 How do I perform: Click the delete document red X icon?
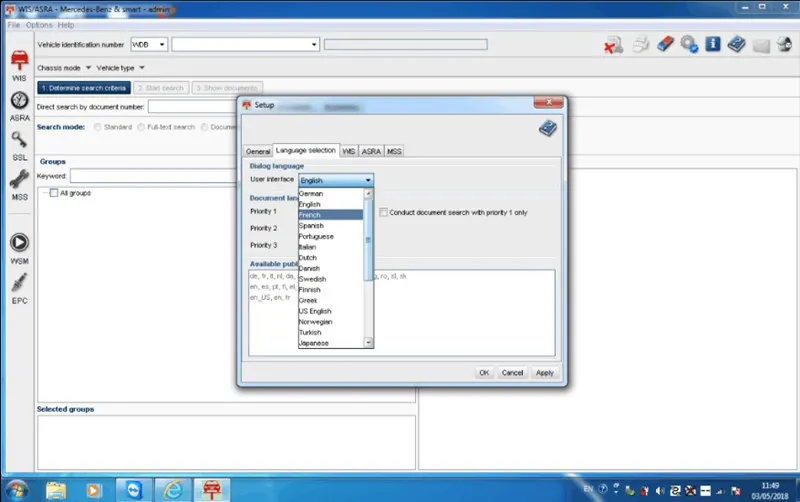coord(614,45)
